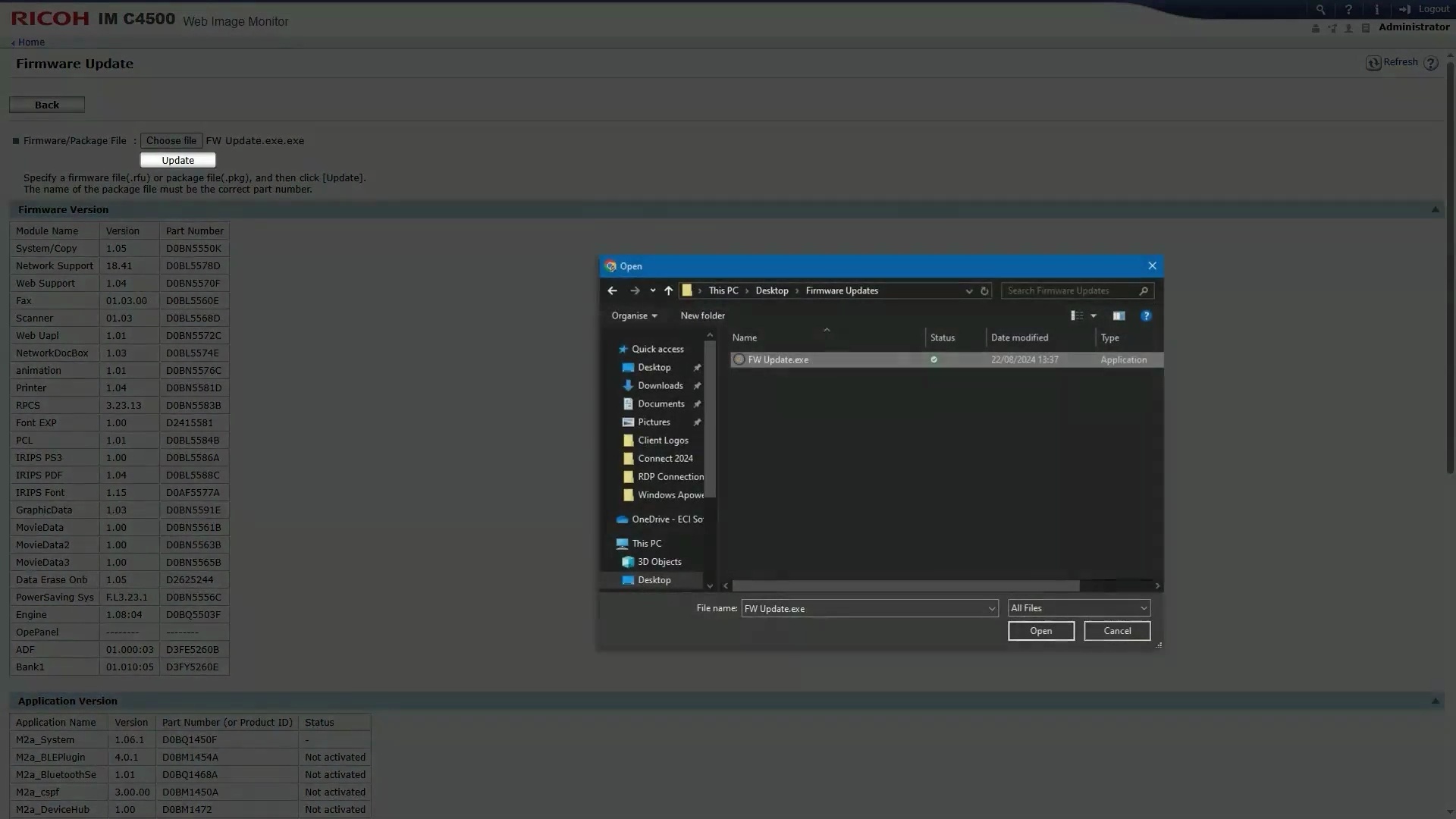Cancel the Open file dialog
Viewport: 1456px width, 819px height.
[1117, 631]
